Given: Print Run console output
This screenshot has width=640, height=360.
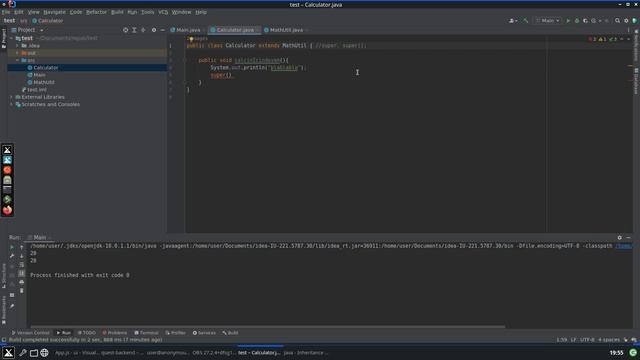Looking at the screenshot, I should point(22,282).
